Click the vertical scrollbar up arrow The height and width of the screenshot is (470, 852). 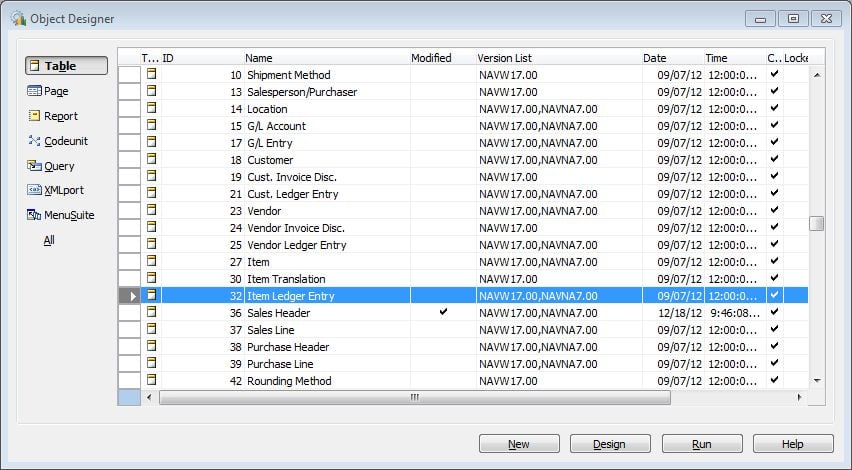click(817, 75)
